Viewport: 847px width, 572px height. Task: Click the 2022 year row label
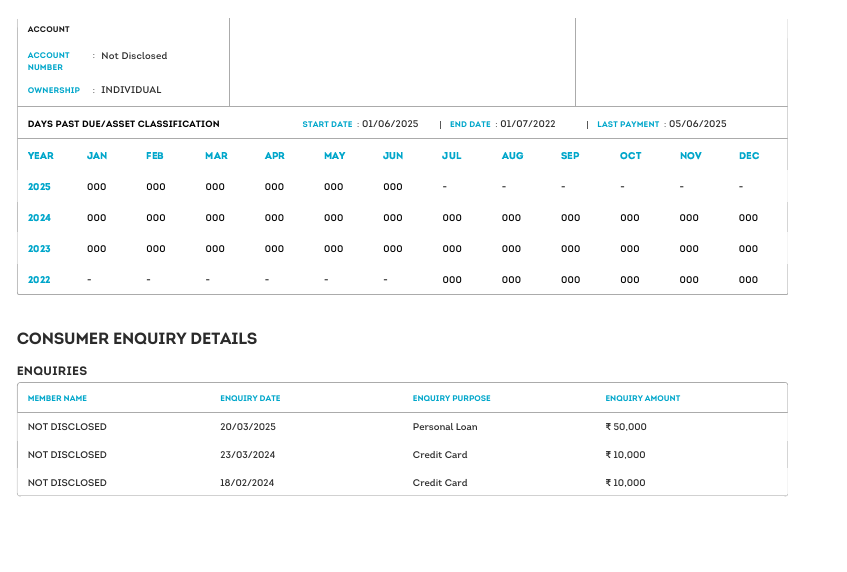click(39, 280)
